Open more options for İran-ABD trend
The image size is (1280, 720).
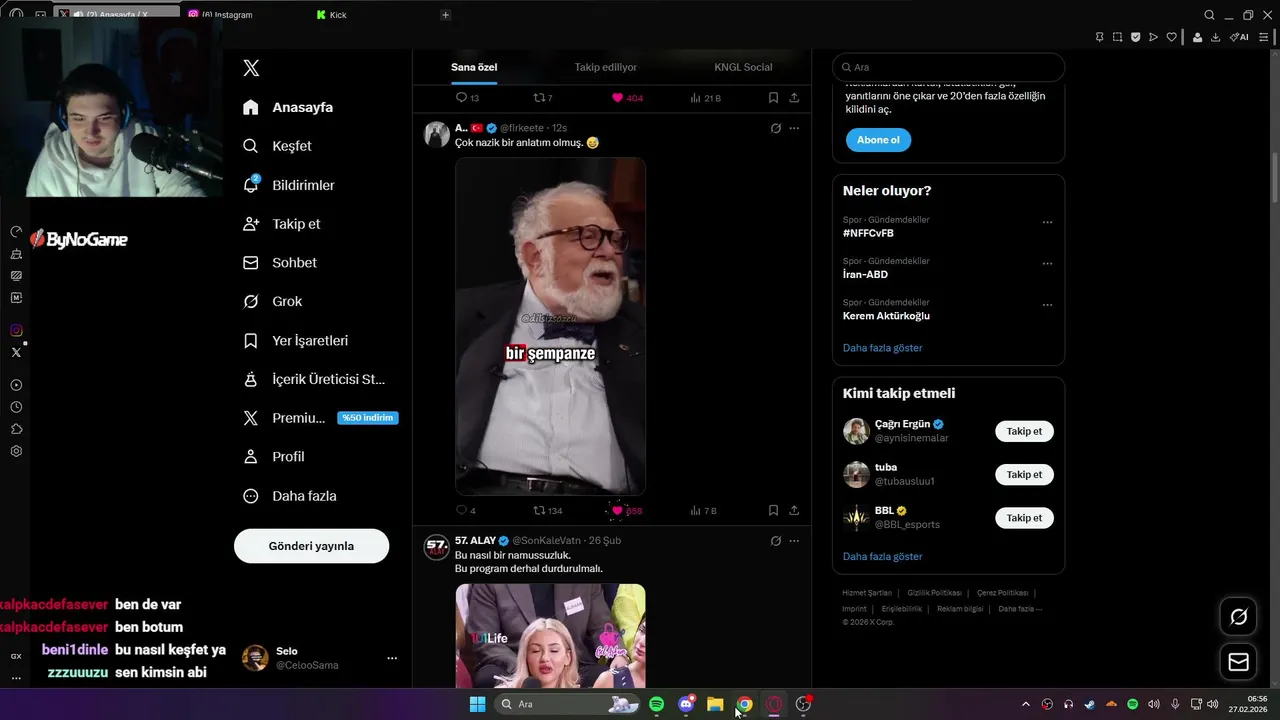click(1047, 264)
